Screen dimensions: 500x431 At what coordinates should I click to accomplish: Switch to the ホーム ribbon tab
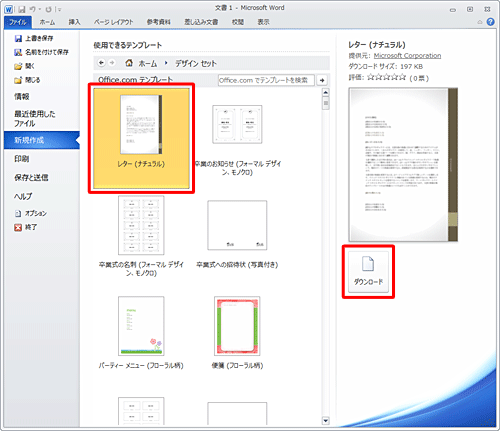pos(47,22)
